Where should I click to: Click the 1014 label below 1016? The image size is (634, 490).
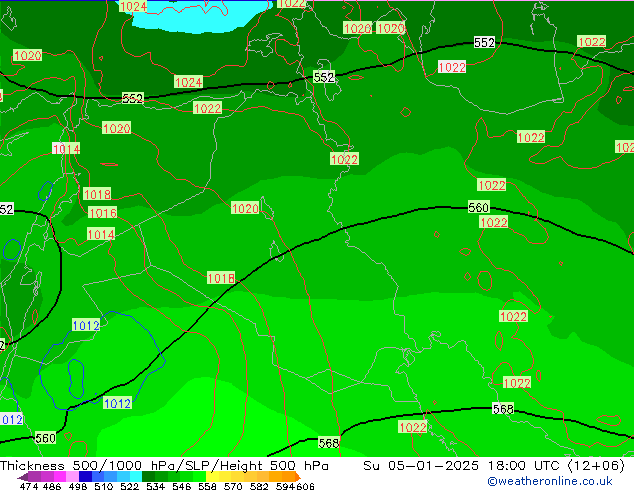coord(100,234)
